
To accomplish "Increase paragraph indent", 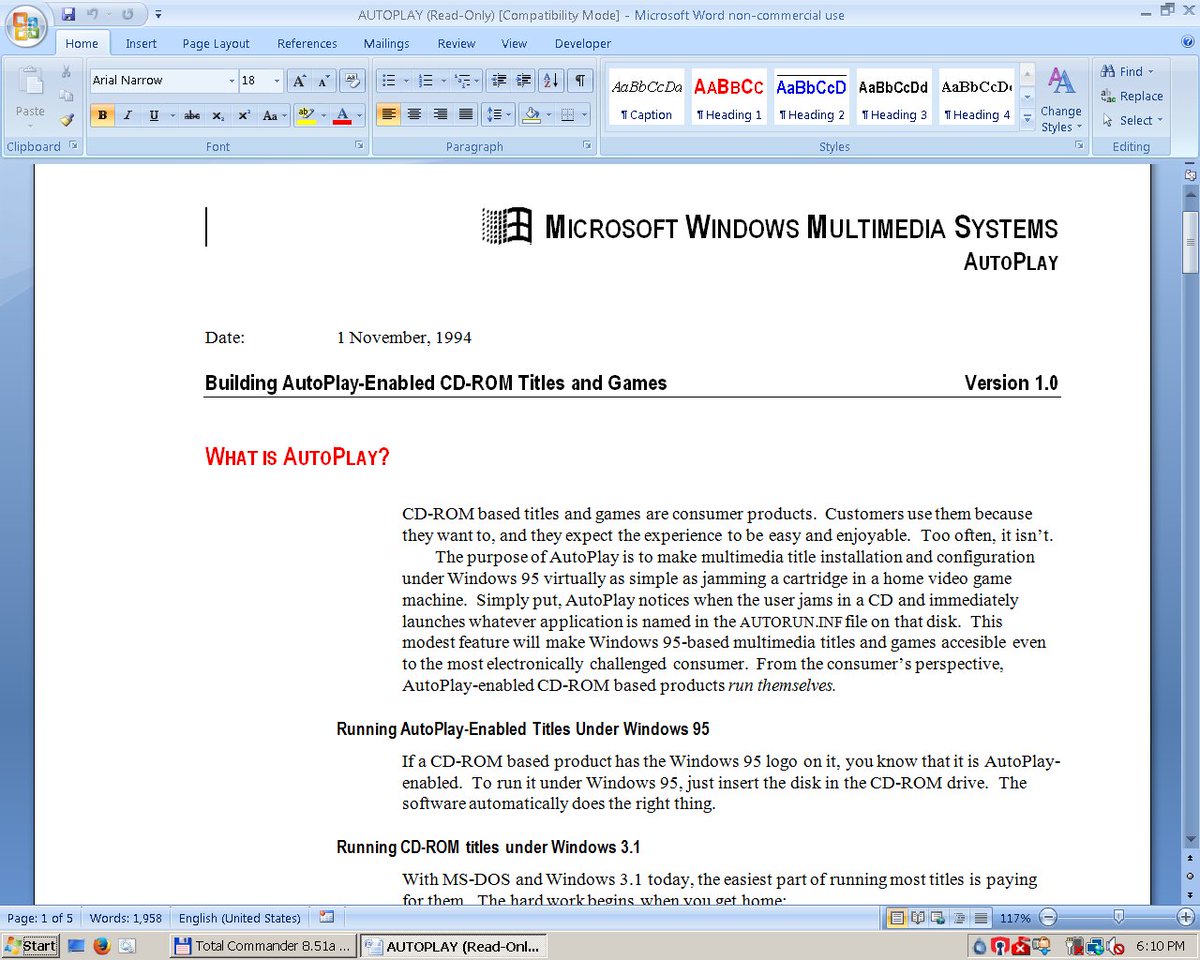I will pos(522,81).
